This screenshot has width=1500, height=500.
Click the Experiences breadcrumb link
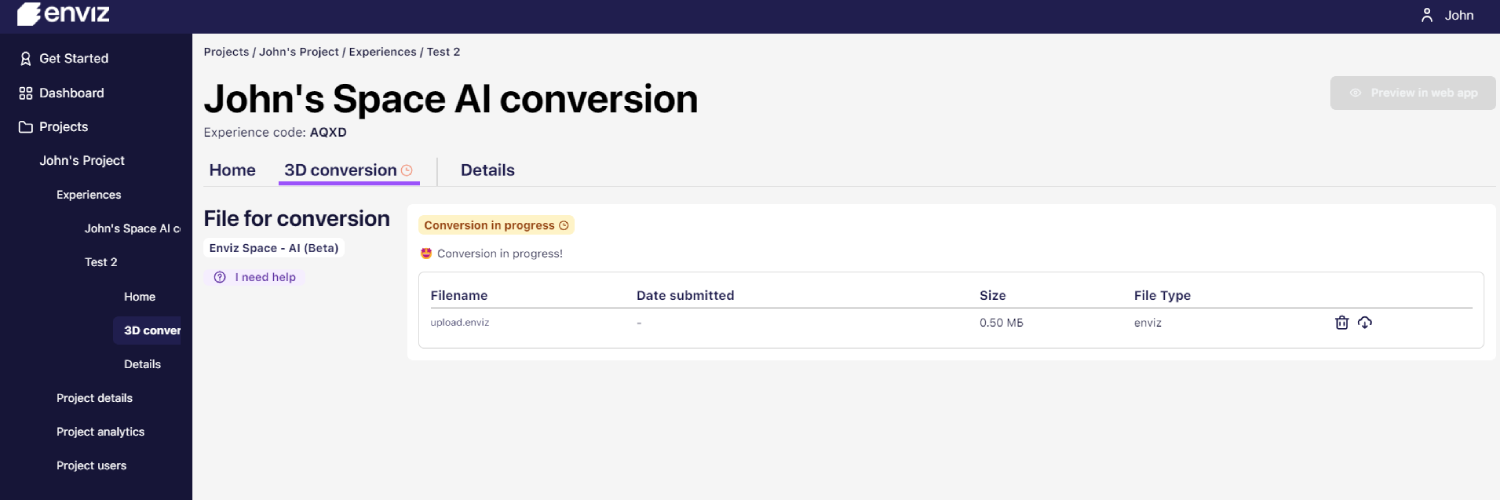382,52
